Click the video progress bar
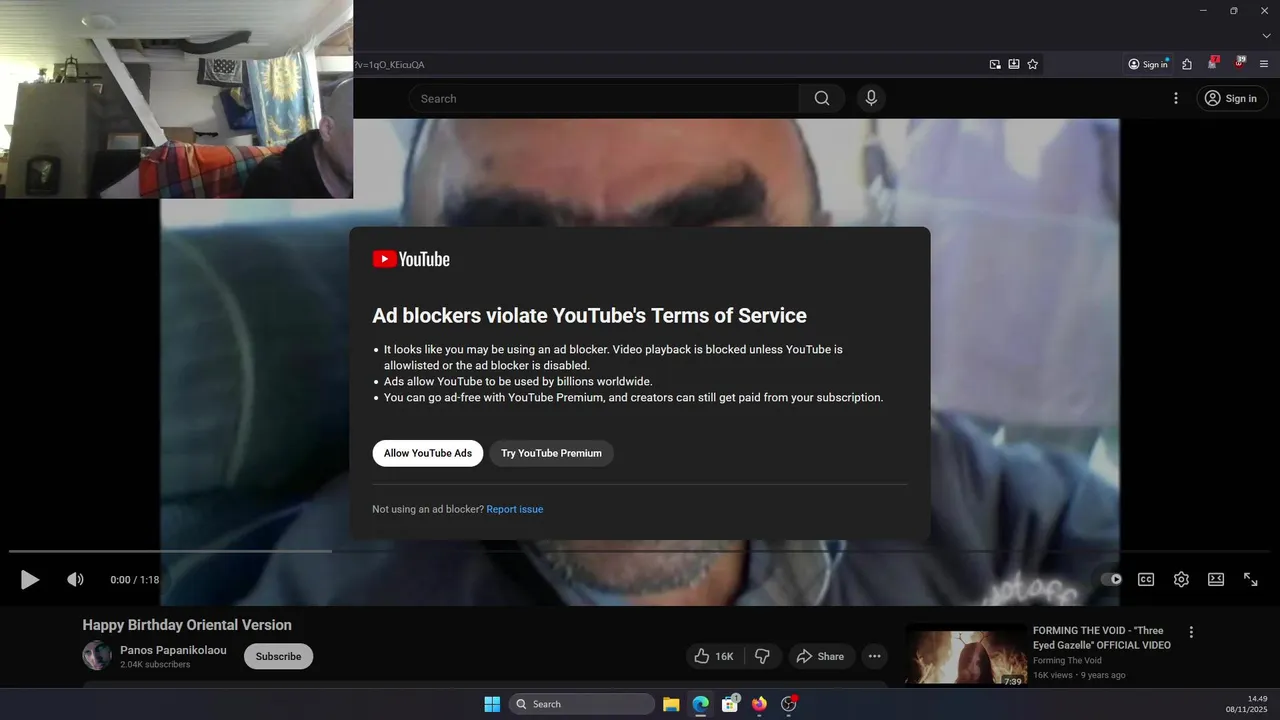This screenshot has height=720, width=1280. pyautogui.click(x=640, y=551)
